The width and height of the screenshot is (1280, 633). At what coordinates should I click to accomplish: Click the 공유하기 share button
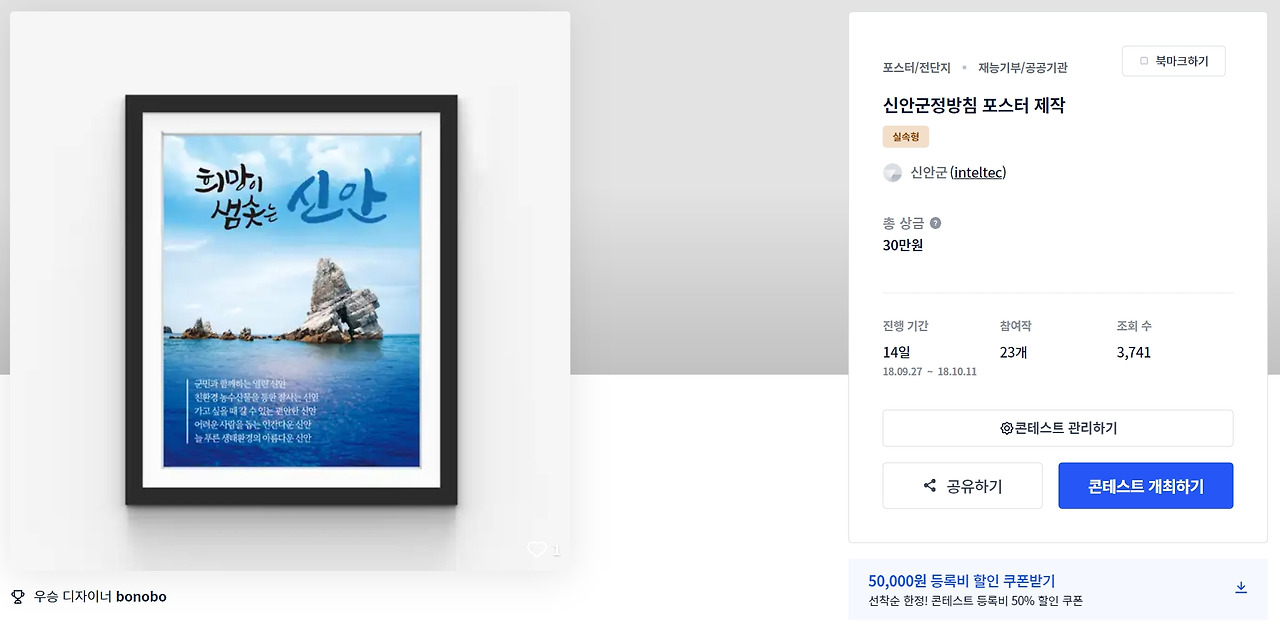[962, 486]
